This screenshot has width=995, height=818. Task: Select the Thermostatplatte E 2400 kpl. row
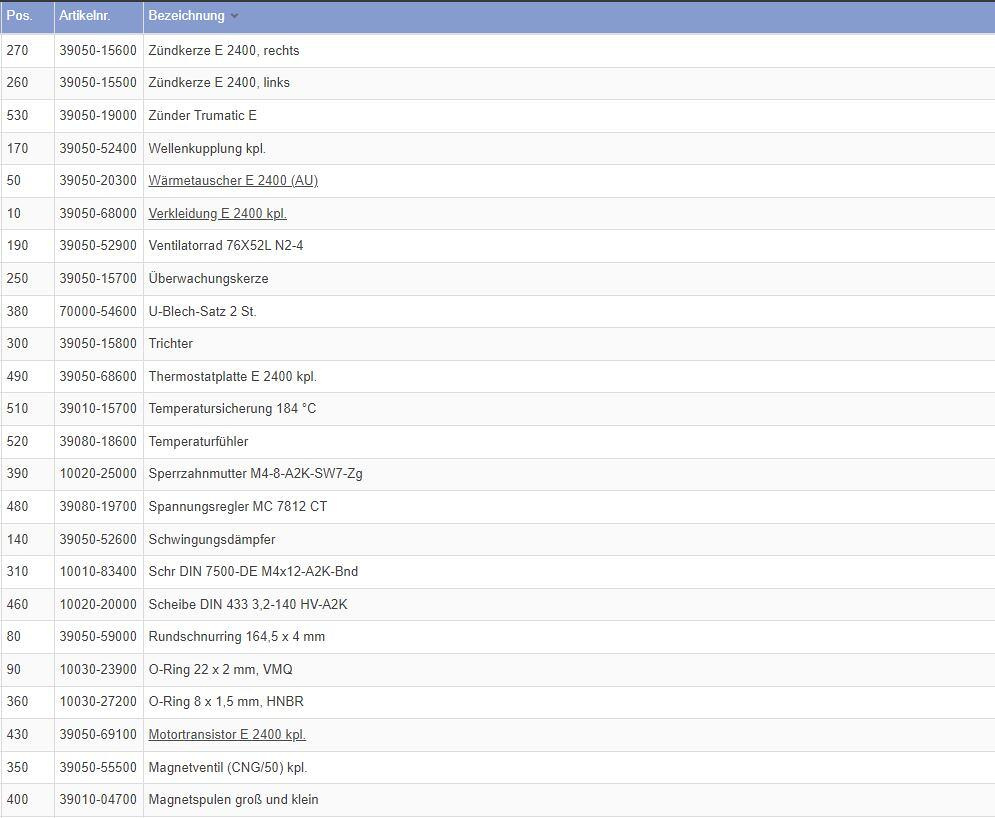point(232,377)
